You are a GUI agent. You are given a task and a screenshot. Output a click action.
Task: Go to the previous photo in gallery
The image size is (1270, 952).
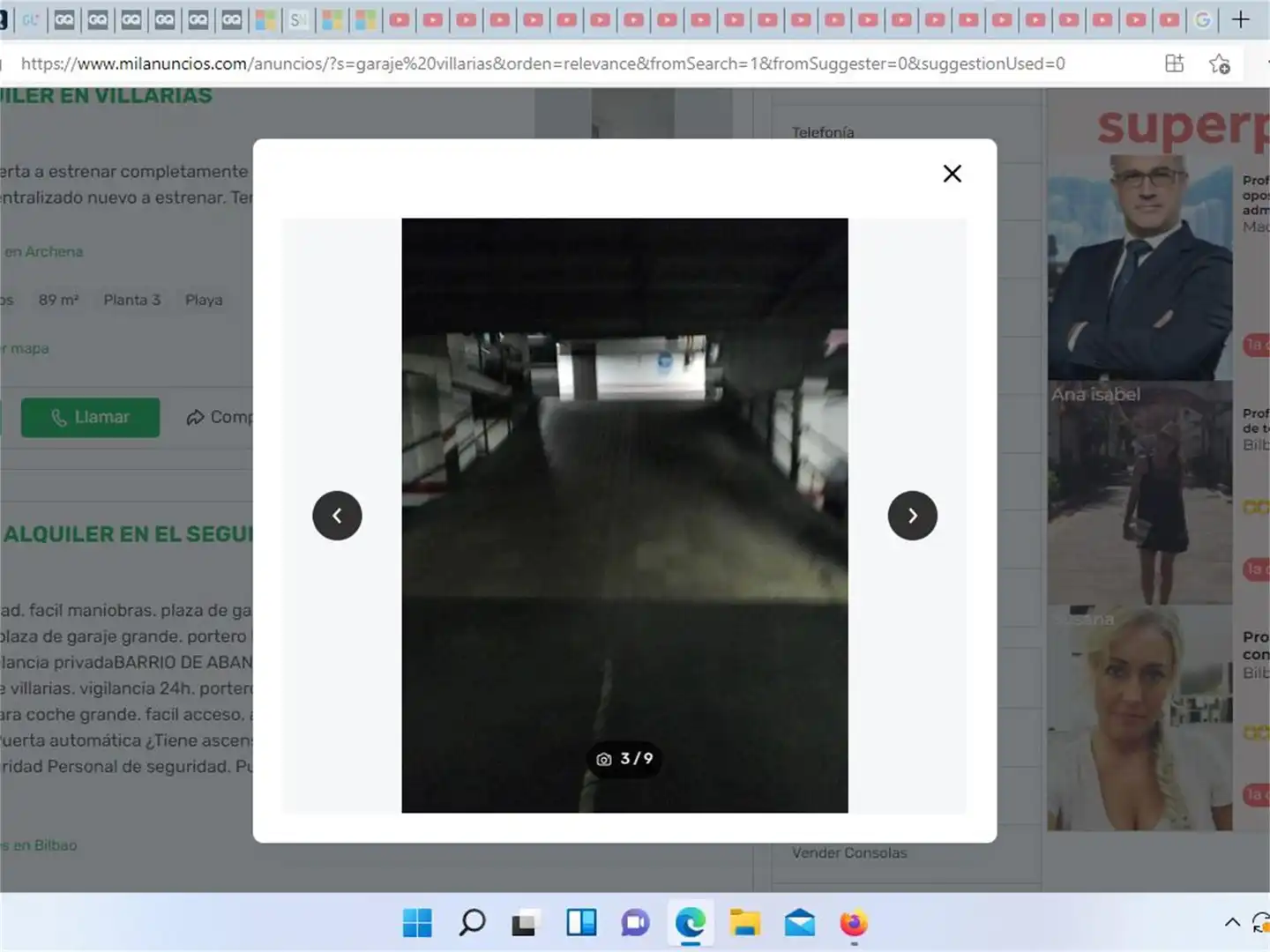337,516
